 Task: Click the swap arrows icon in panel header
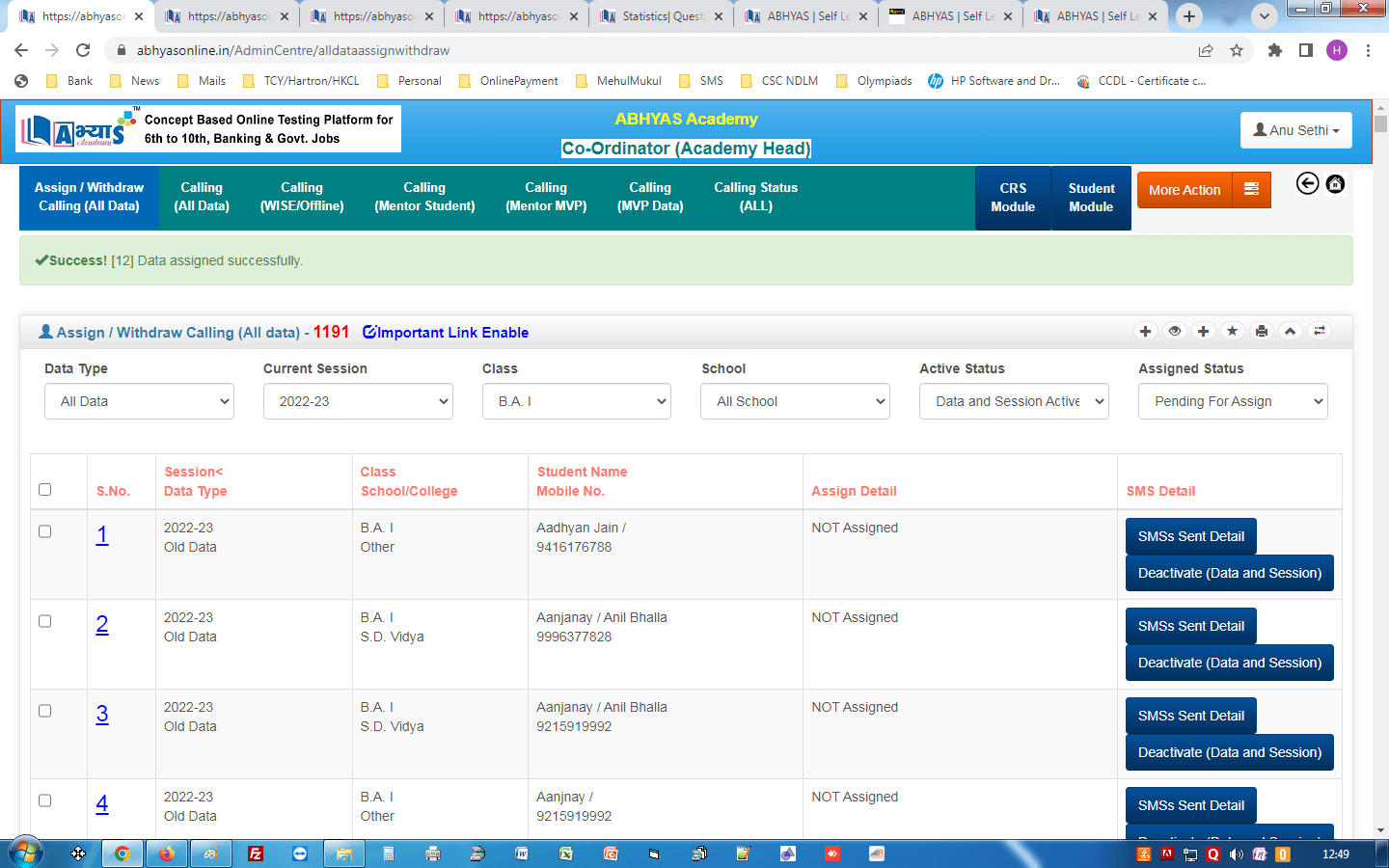pyautogui.click(x=1319, y=332)
